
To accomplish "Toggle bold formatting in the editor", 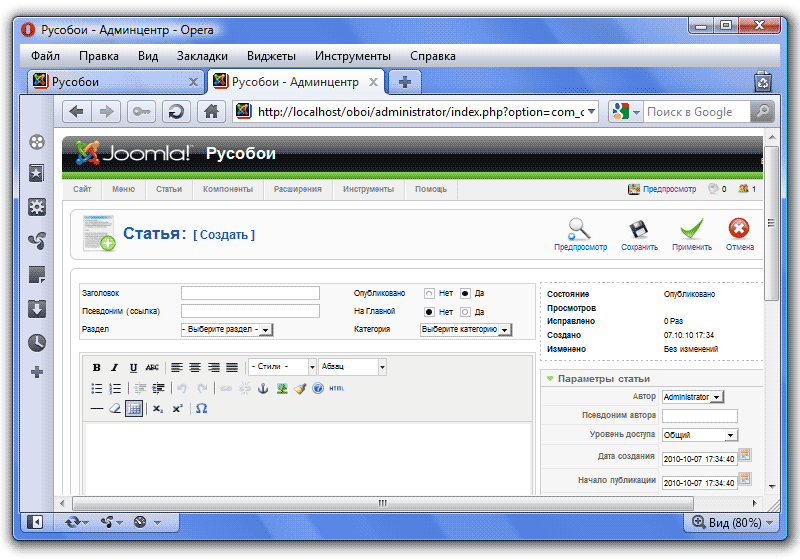I will [96, 368].
